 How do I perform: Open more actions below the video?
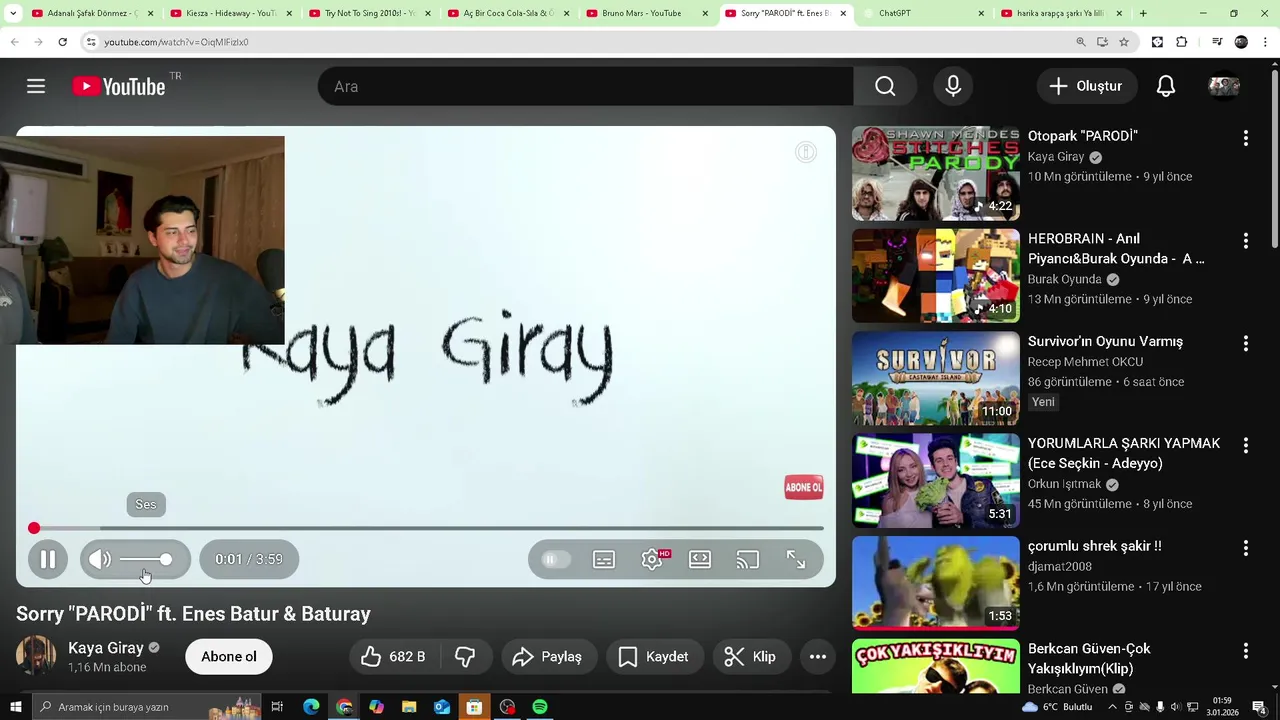(x=817, y=656)
